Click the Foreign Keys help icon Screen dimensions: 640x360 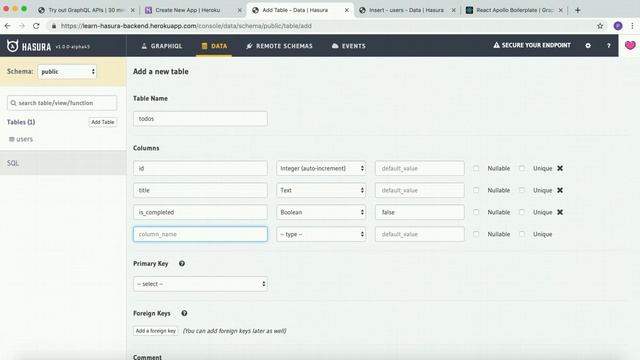click(x=184, y=313)
